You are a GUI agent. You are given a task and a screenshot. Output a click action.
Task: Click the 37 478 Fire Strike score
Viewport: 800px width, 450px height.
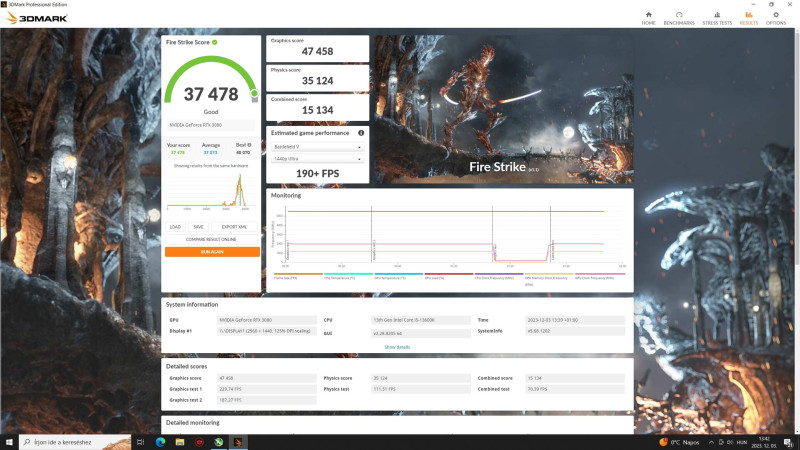tap(211, 94)
